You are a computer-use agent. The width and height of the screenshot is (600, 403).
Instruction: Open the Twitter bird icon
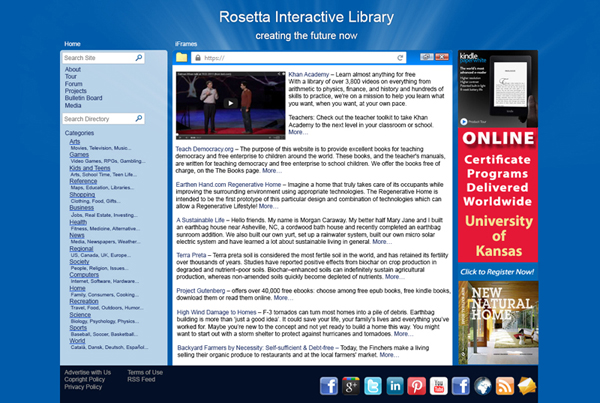click(x=373, y=386)
